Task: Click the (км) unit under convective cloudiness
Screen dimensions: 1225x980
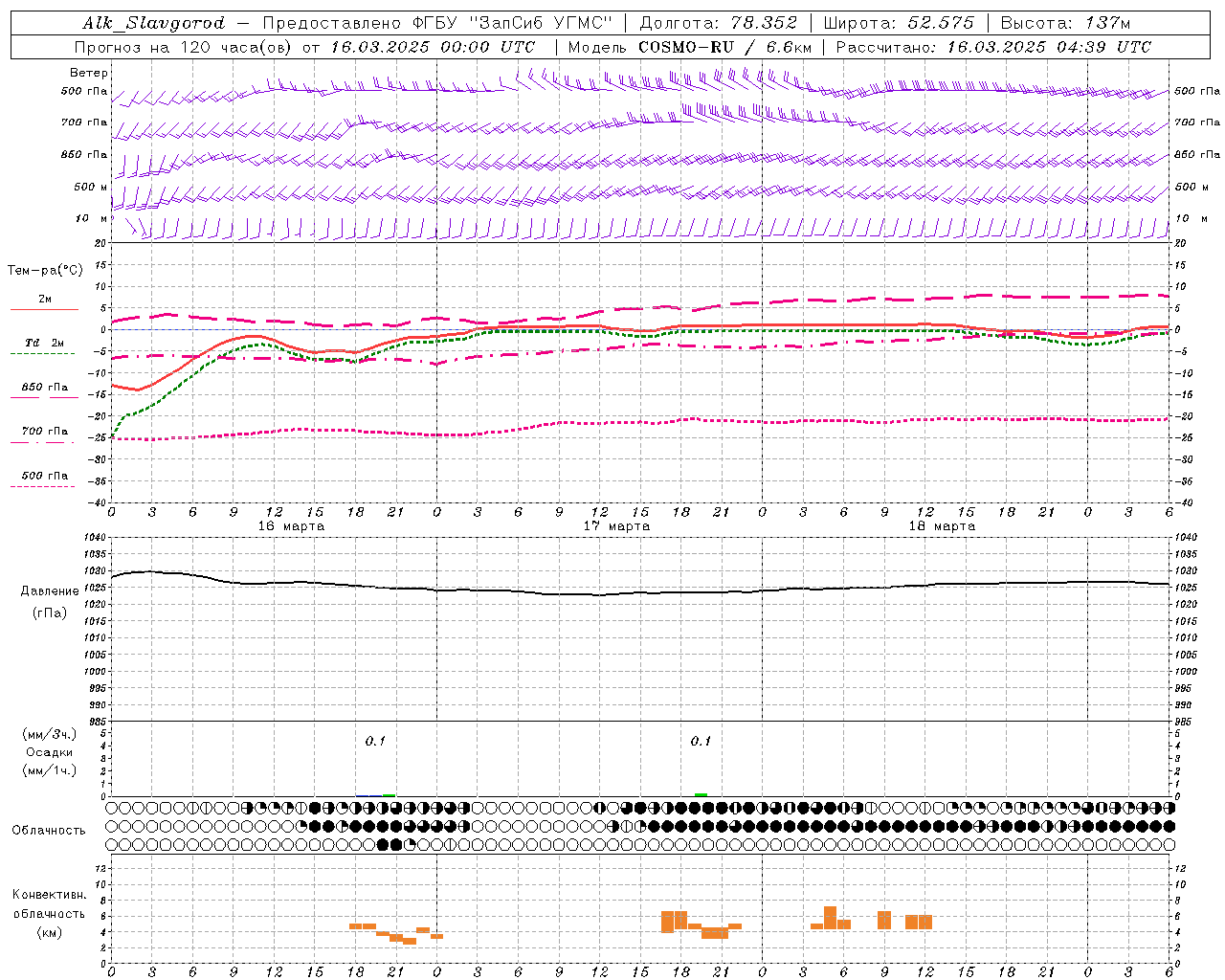Action: coord(49,932)
